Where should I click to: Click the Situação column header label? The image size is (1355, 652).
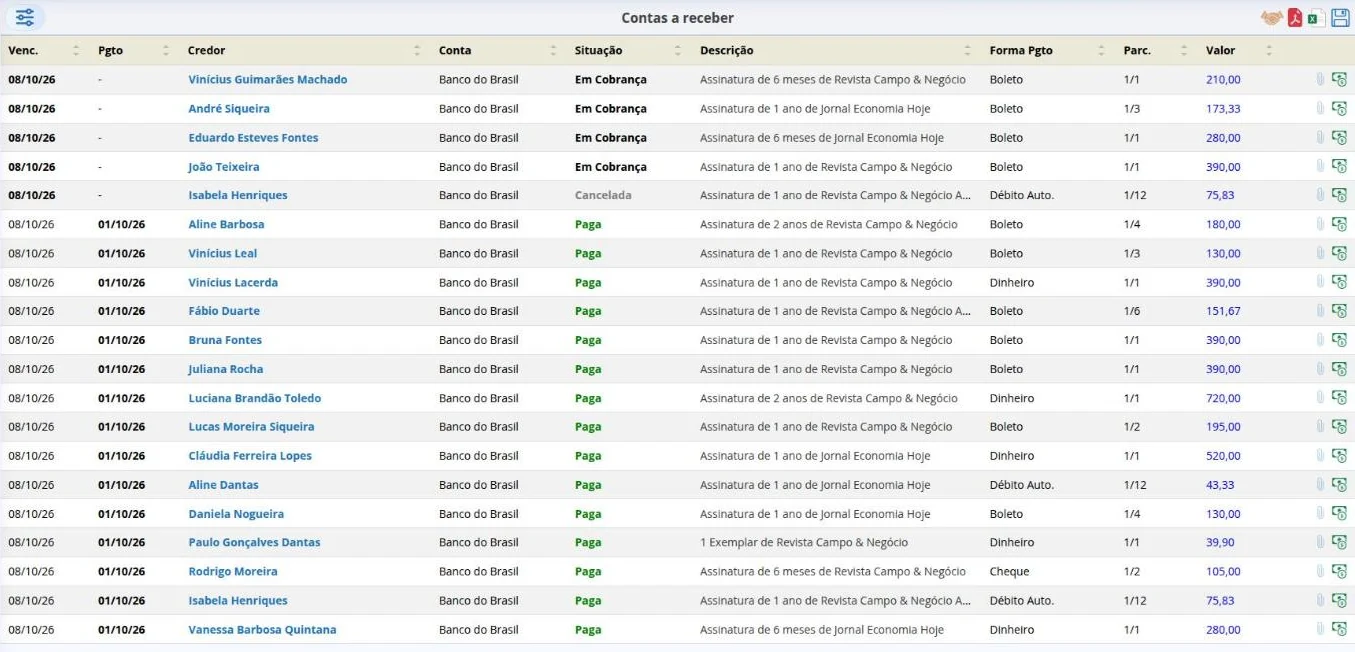tap(598, 50)
